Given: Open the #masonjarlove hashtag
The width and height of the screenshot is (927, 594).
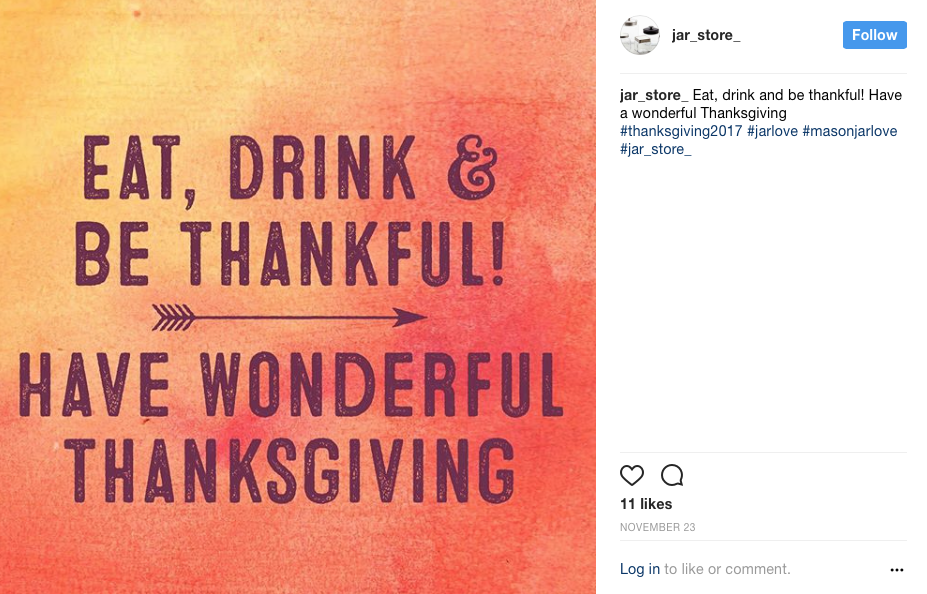Looking at the screenshot, I should click(x=850, y=131).
